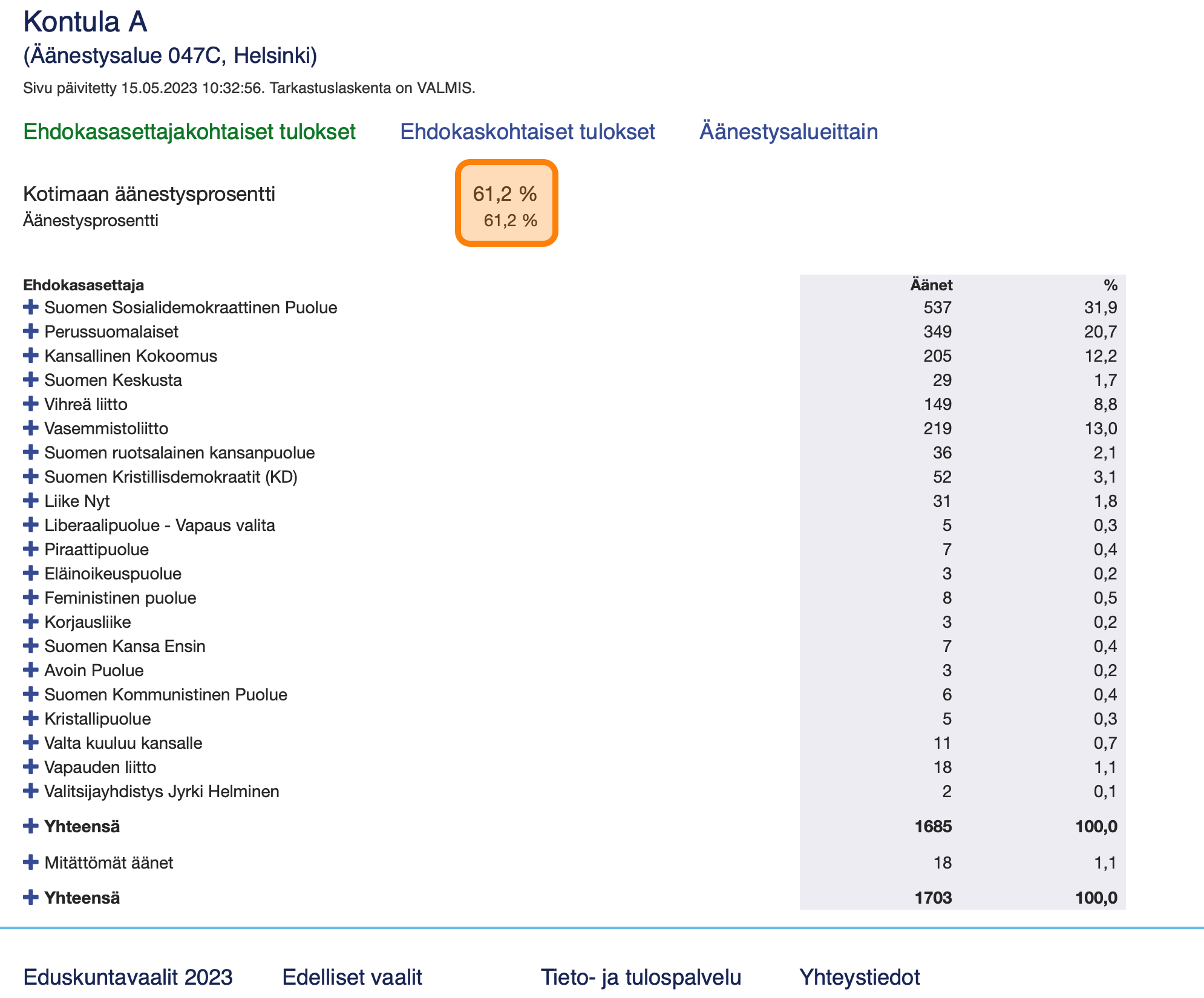Viewport: 1204px width, 998px height.
Task: Click the Äänestysalue 047C, Helsinki subtitle
Action: [170, 56]
